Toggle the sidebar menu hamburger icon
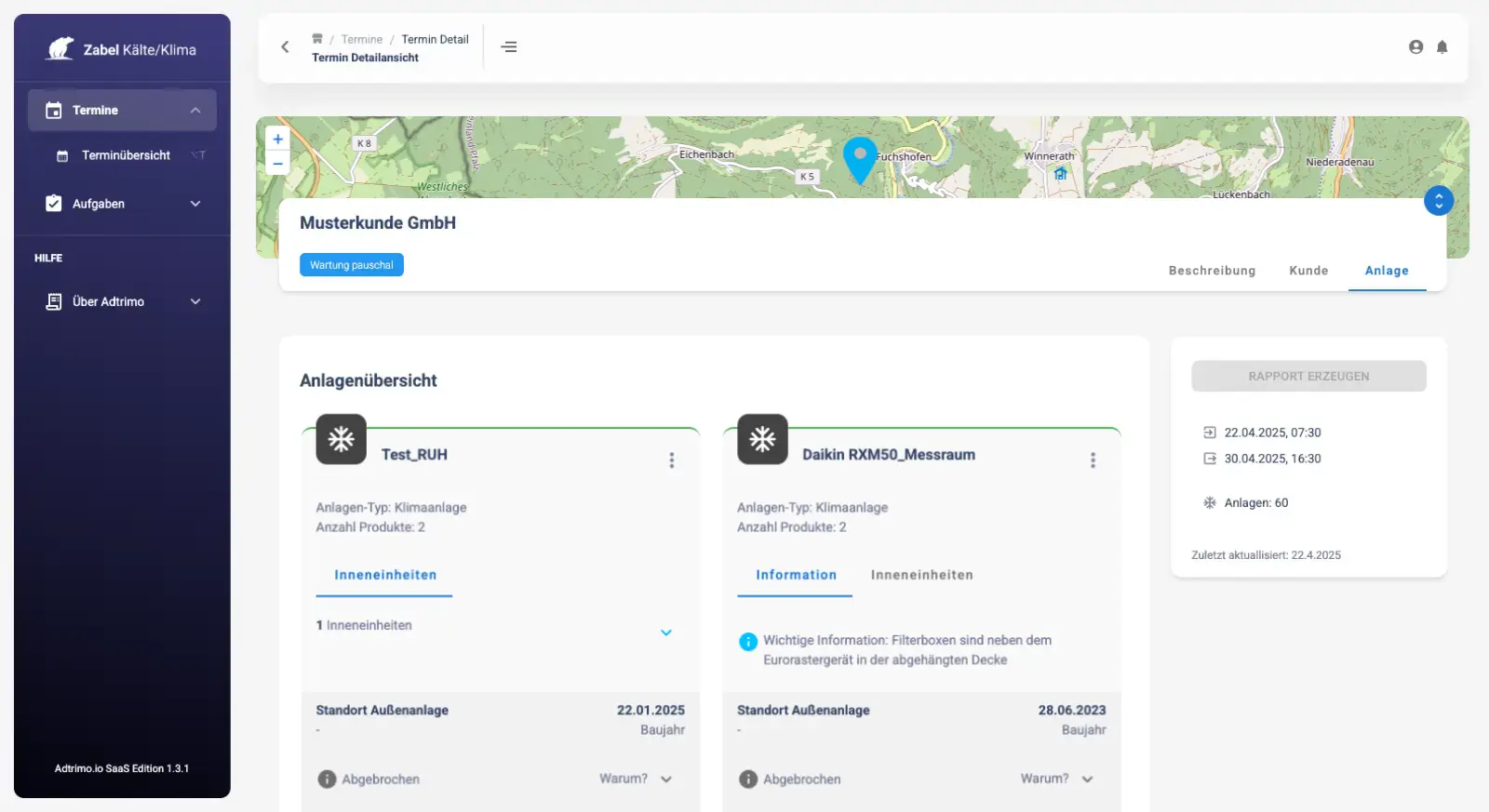The width and height of the screenshot is (1489, 812). coord(509,47)
